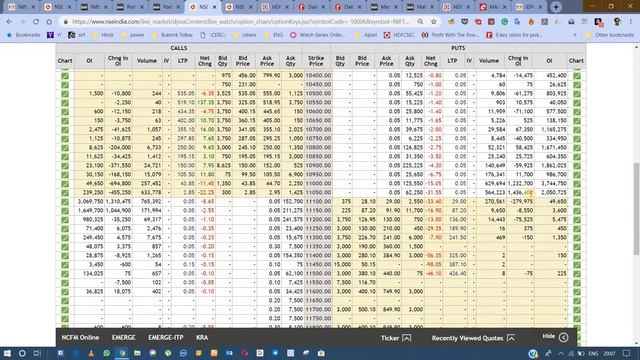Close the active NSE tab
Viewport: 640px width, 360px height.
(x=214, y=7)
